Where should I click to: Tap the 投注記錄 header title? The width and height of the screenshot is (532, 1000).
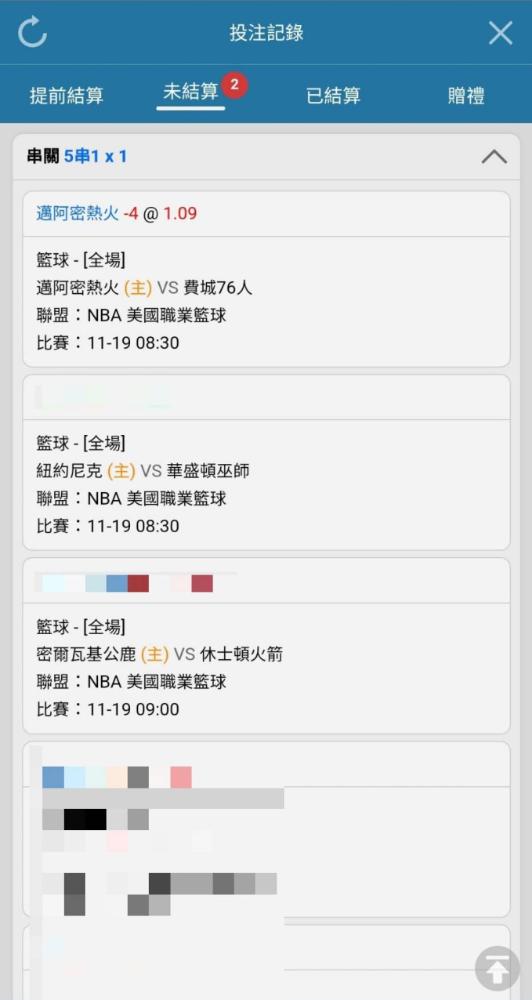click(x=266, y=33)
